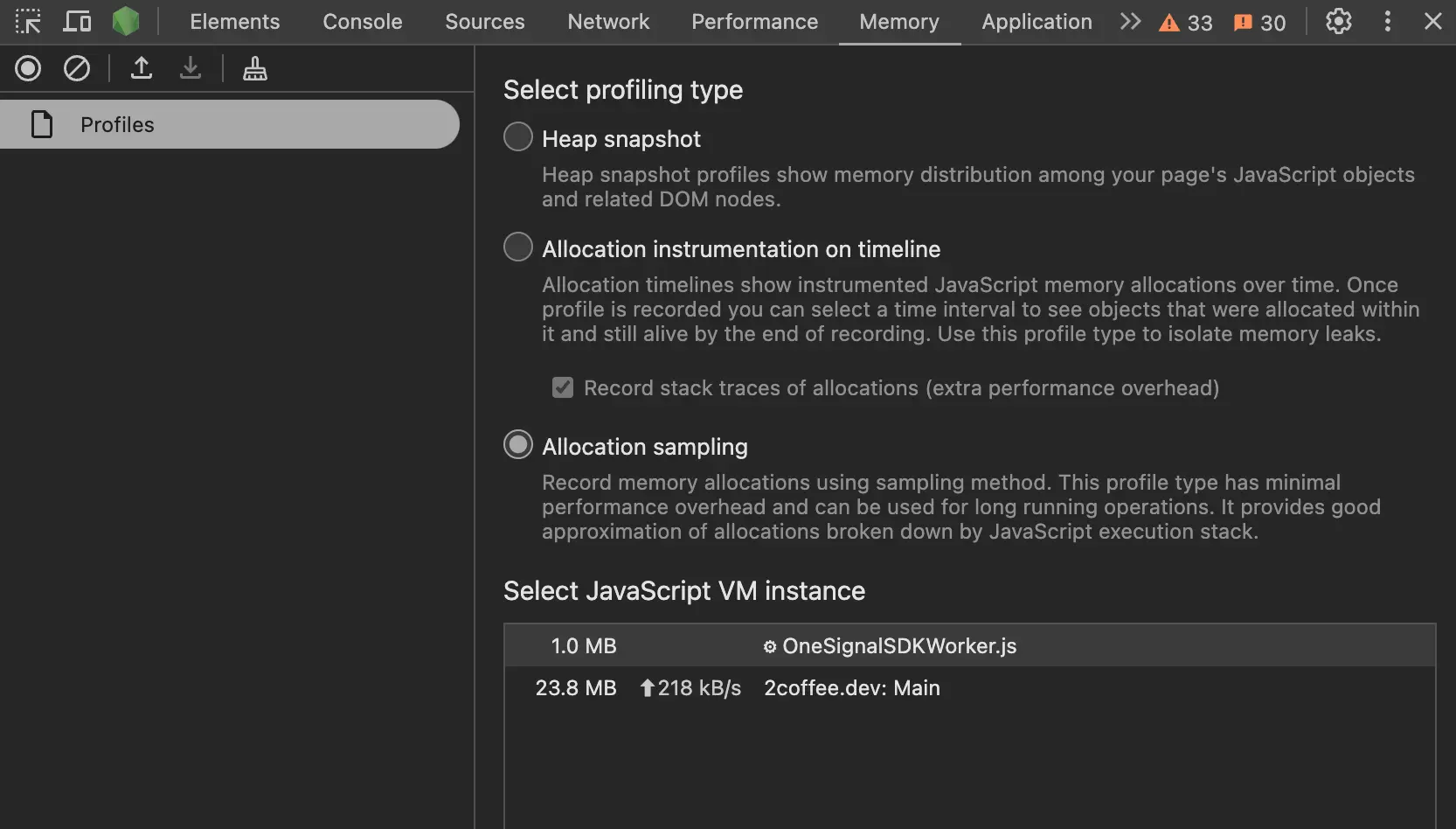Load a saved profile via upload icon

click(x=141, y=68)
